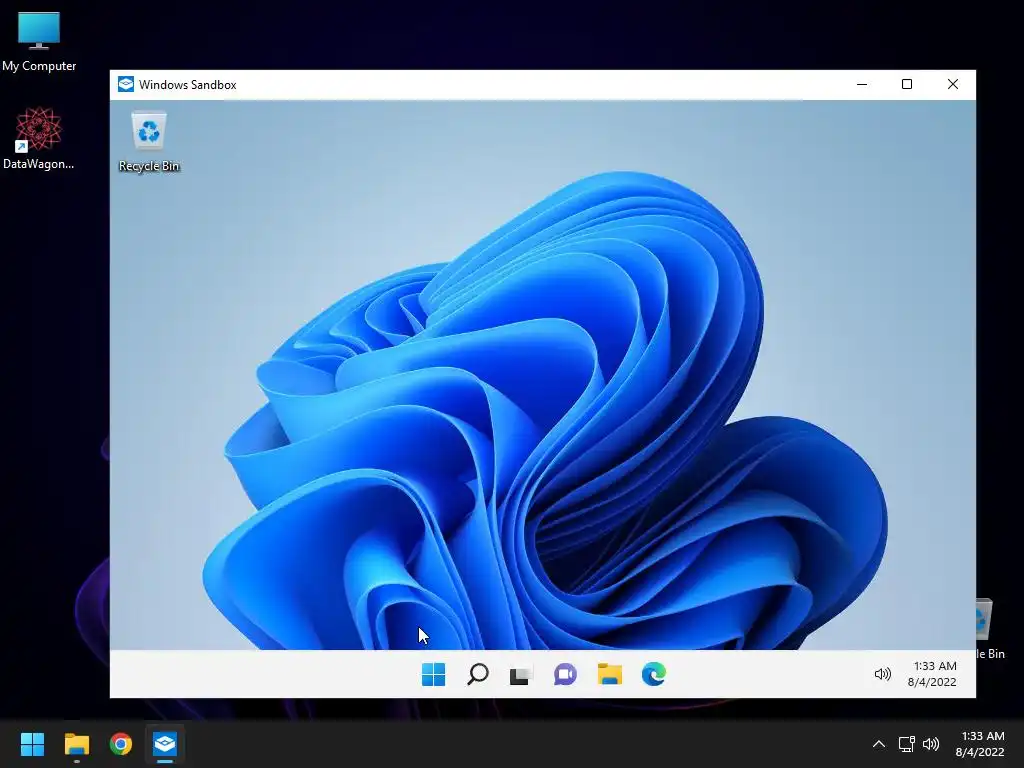Screen dimensions: 1024x768
Task: Open host File Explorer from taskbar
Action: pyautogui.click(x=76, y=744)
